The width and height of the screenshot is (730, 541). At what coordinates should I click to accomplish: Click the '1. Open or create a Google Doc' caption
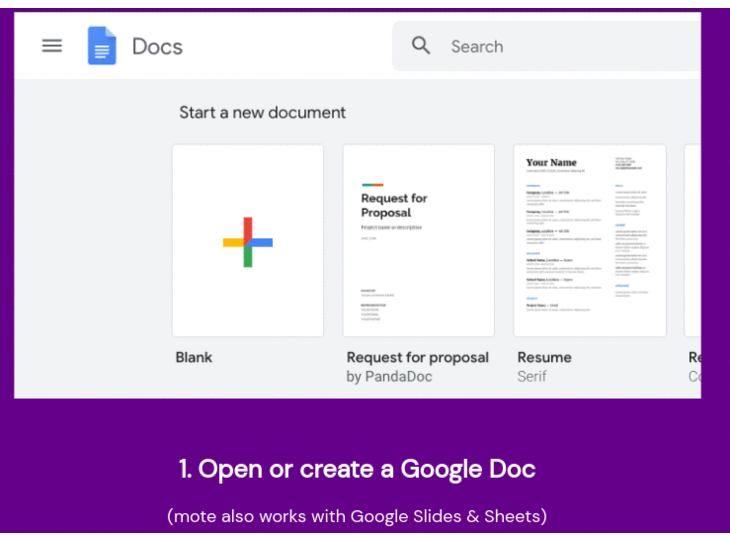pos(357,469)
